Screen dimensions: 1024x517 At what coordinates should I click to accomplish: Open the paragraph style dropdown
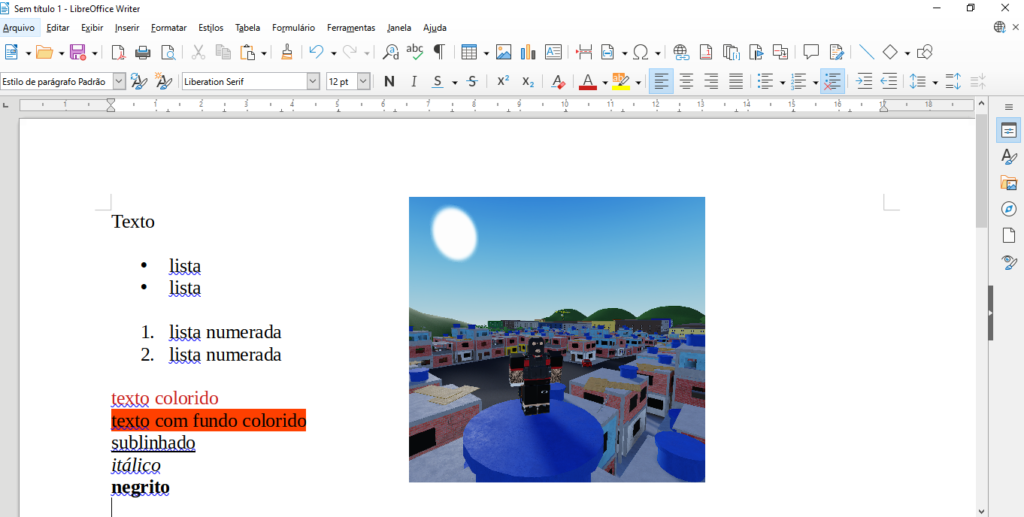point(119,81)
